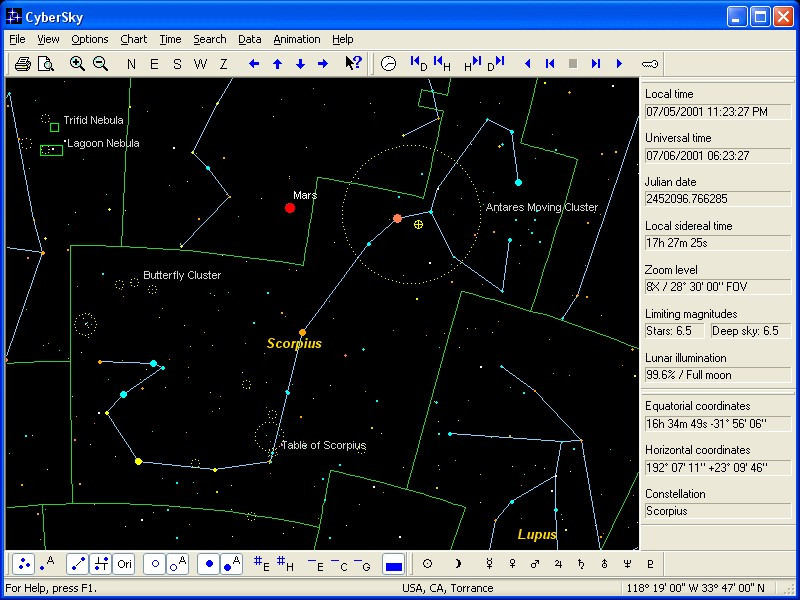Open the File menu

[17, 39]
